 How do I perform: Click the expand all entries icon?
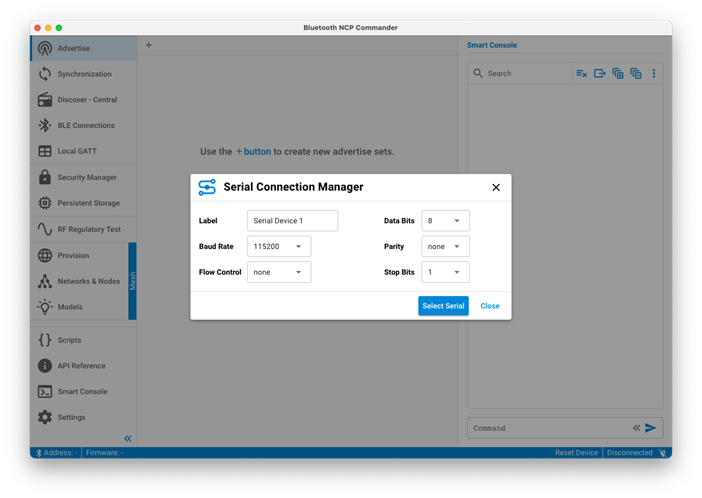click(618, 74)
